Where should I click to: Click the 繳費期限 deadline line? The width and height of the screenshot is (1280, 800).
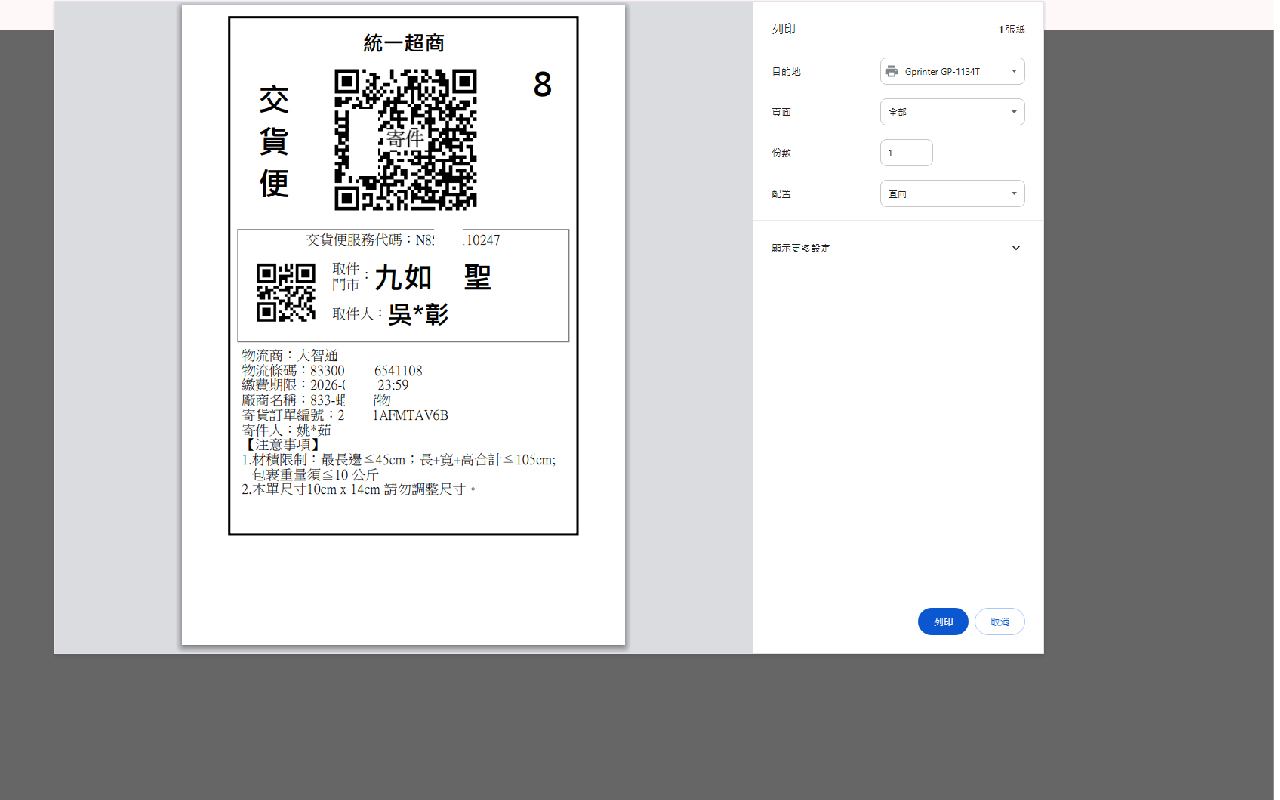tap(325, 385)
